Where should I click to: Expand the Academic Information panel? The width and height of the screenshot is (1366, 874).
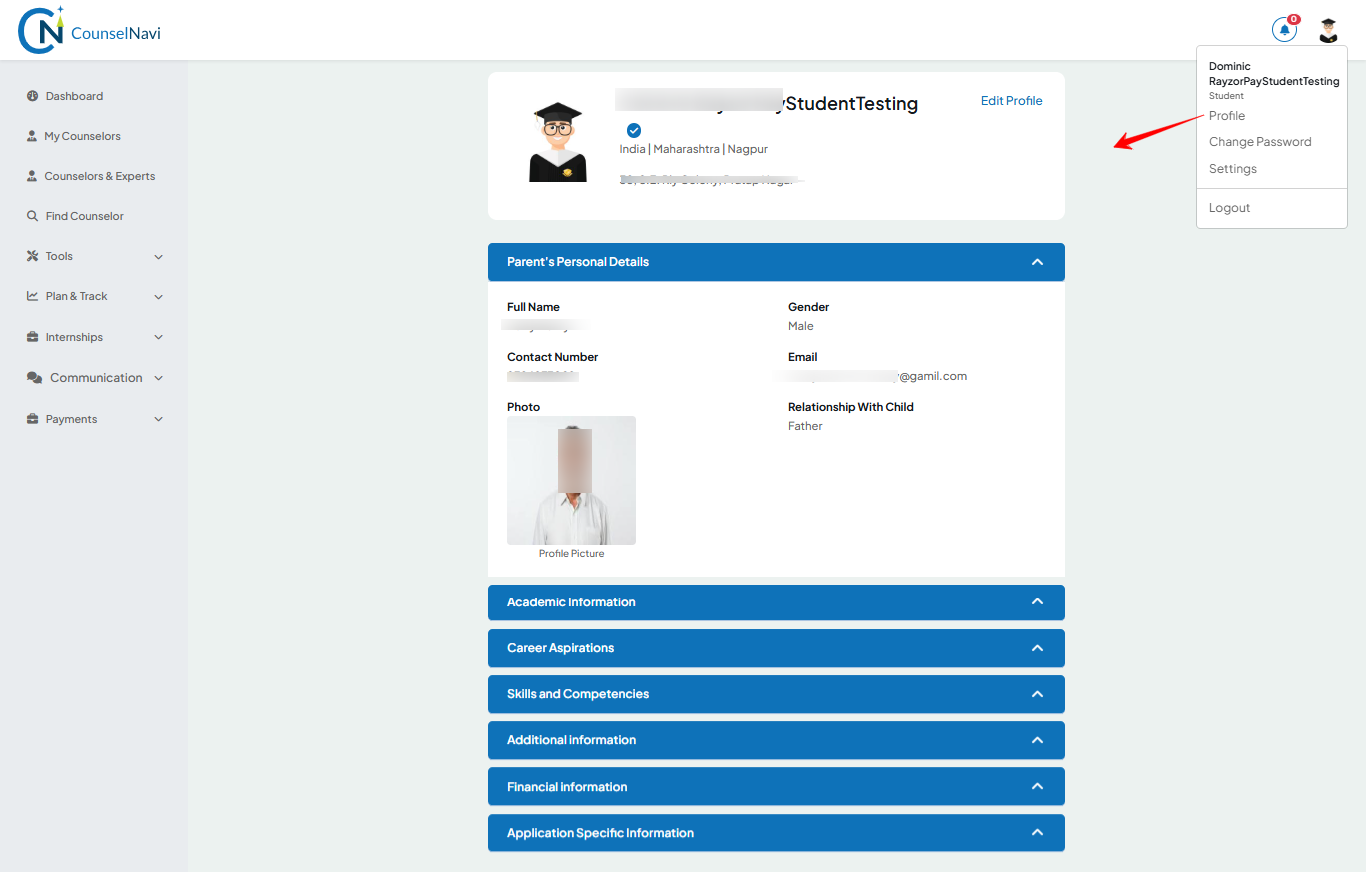pyautogui.click(x=1037, y=602)
